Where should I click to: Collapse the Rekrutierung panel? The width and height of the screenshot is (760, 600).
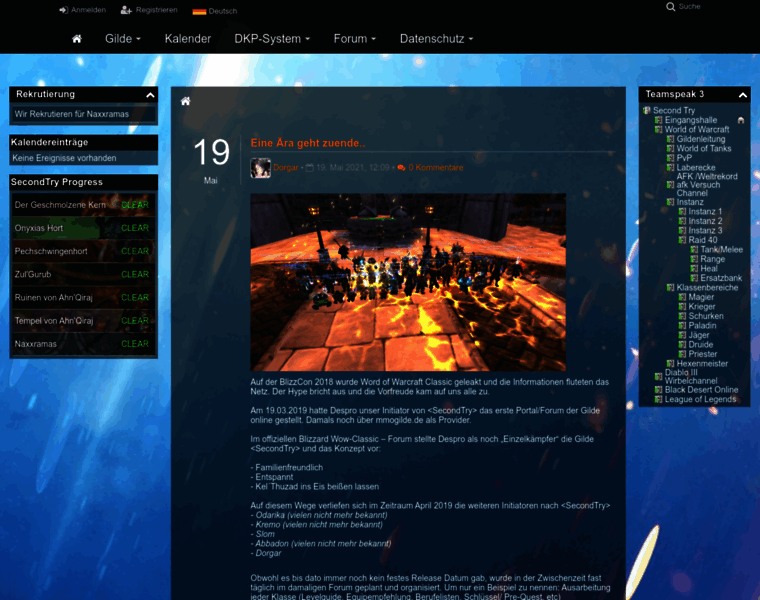click(x=150, y=95)
